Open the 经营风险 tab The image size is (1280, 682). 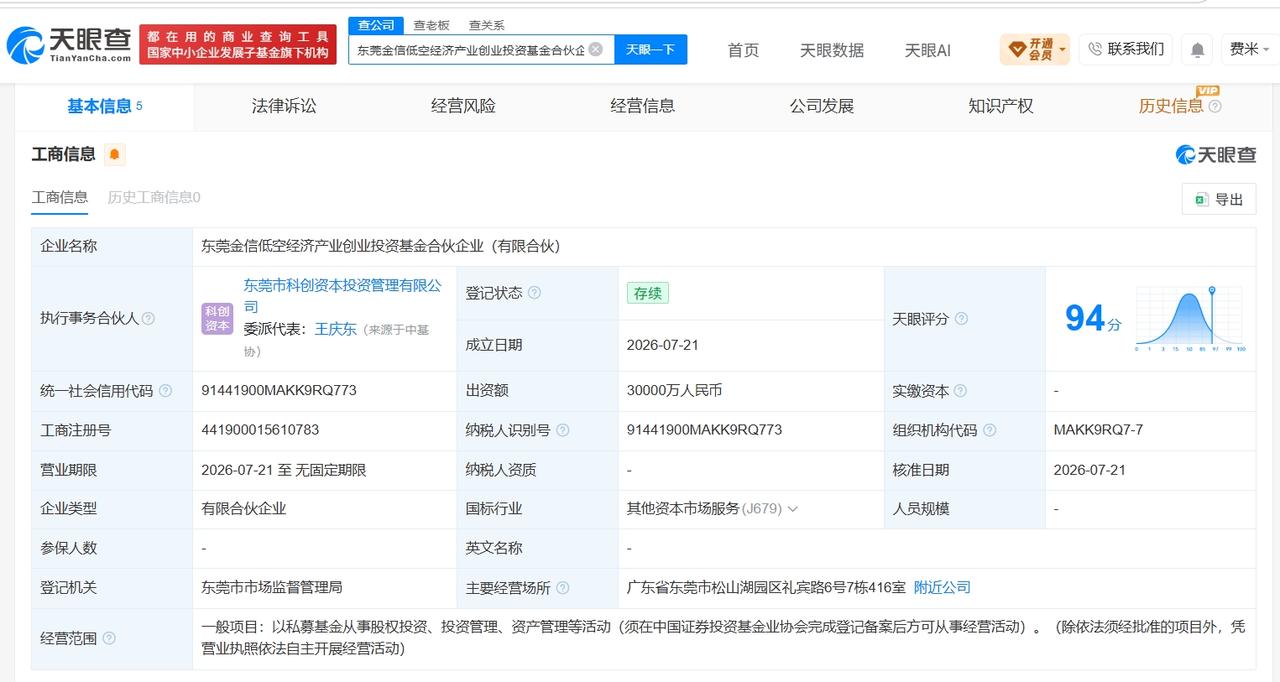point(463,106)
